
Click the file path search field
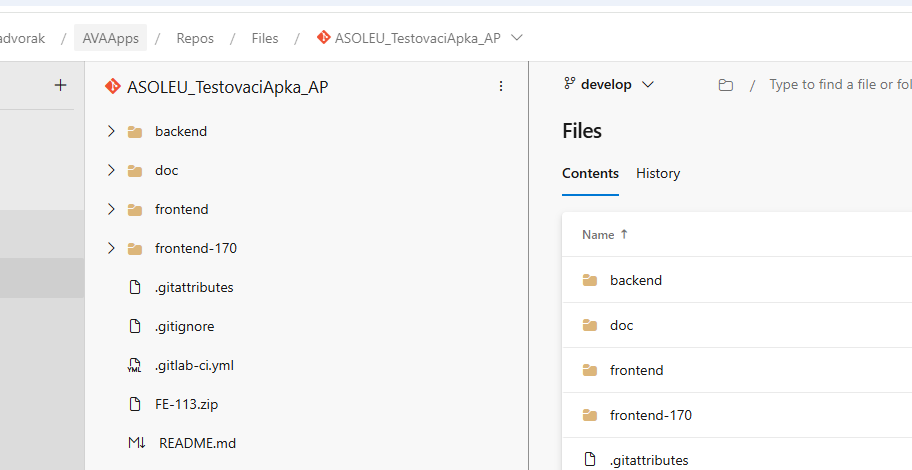(840, 84)
